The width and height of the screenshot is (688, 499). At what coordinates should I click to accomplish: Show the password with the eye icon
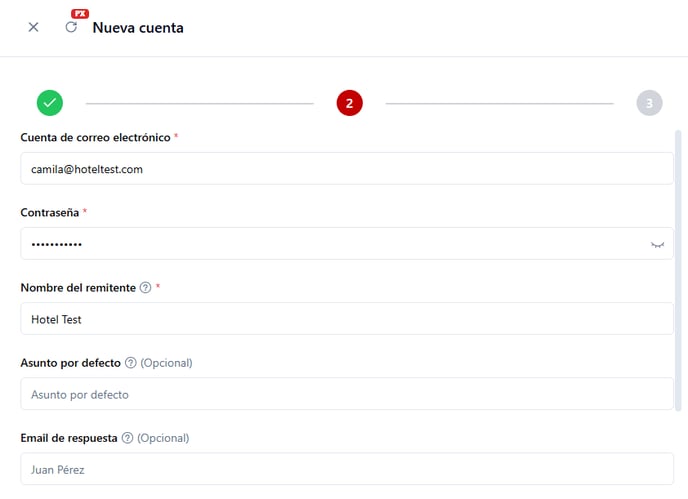point(657,244)
